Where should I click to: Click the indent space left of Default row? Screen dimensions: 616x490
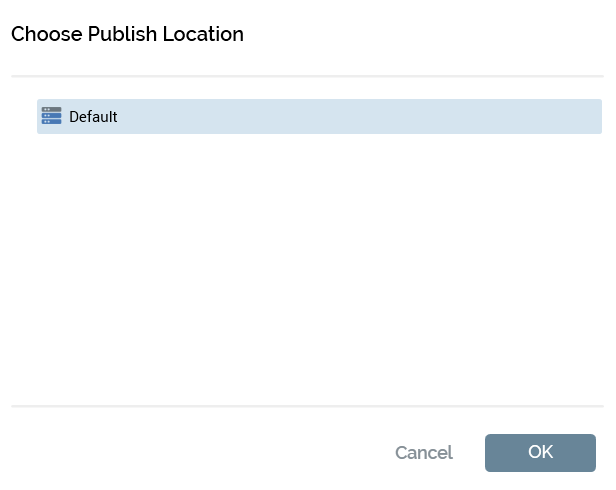tap(23, 117)
